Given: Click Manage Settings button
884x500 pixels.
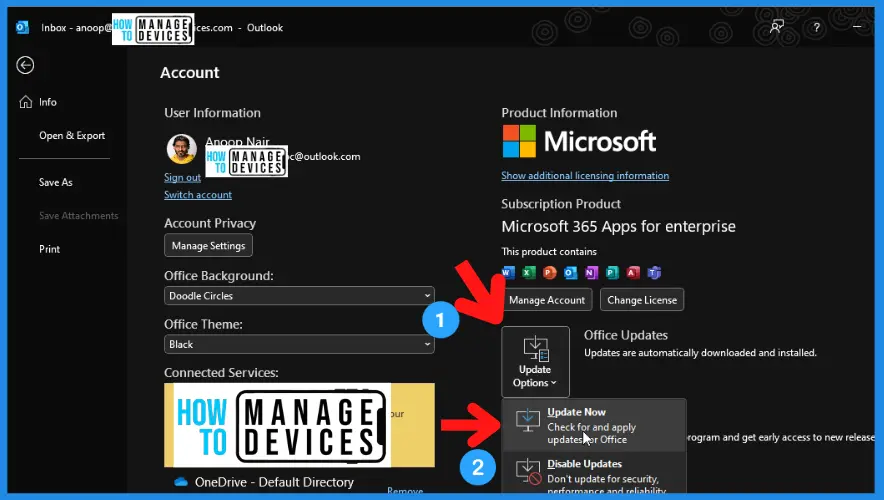Looking at the screenshot, I should (x=208, y=246).
